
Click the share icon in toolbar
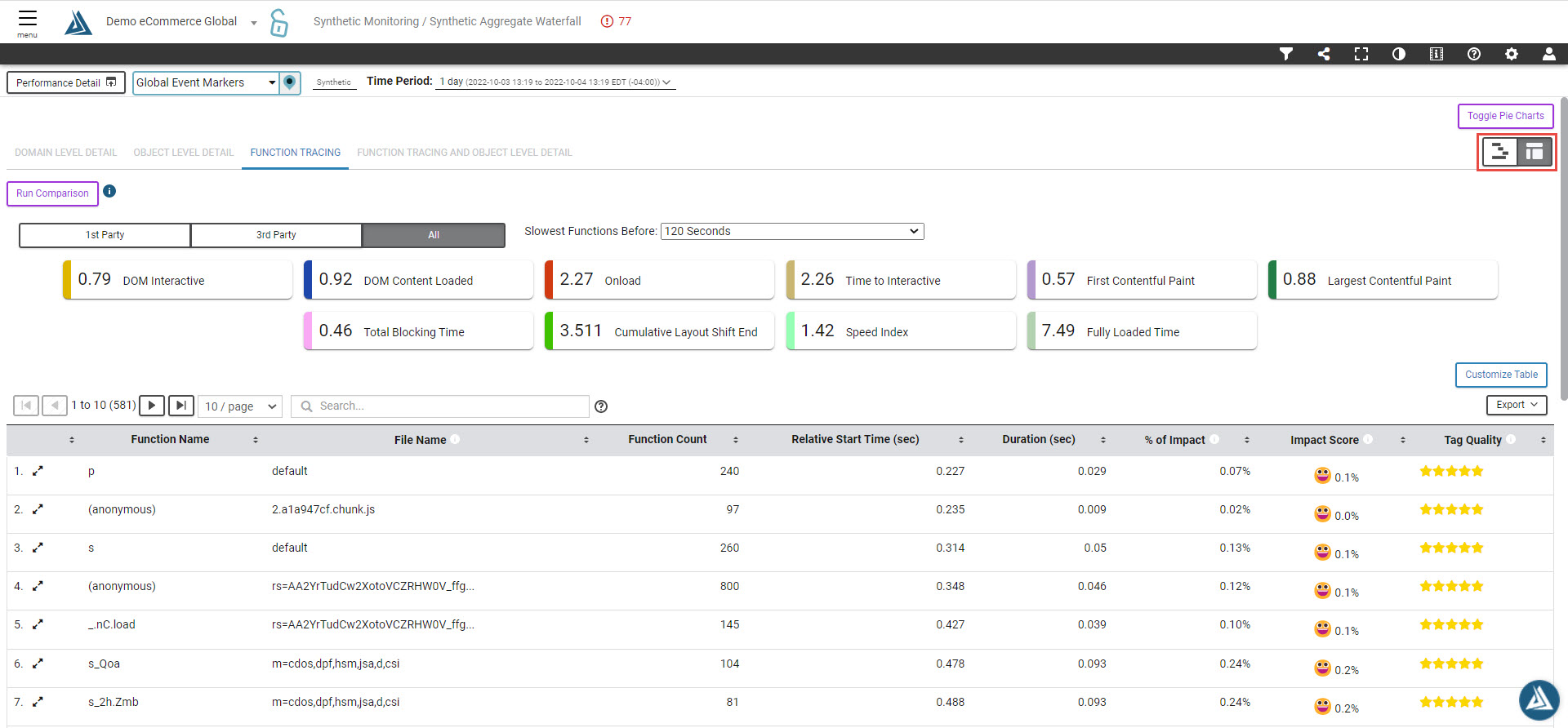pos(1324,54)
